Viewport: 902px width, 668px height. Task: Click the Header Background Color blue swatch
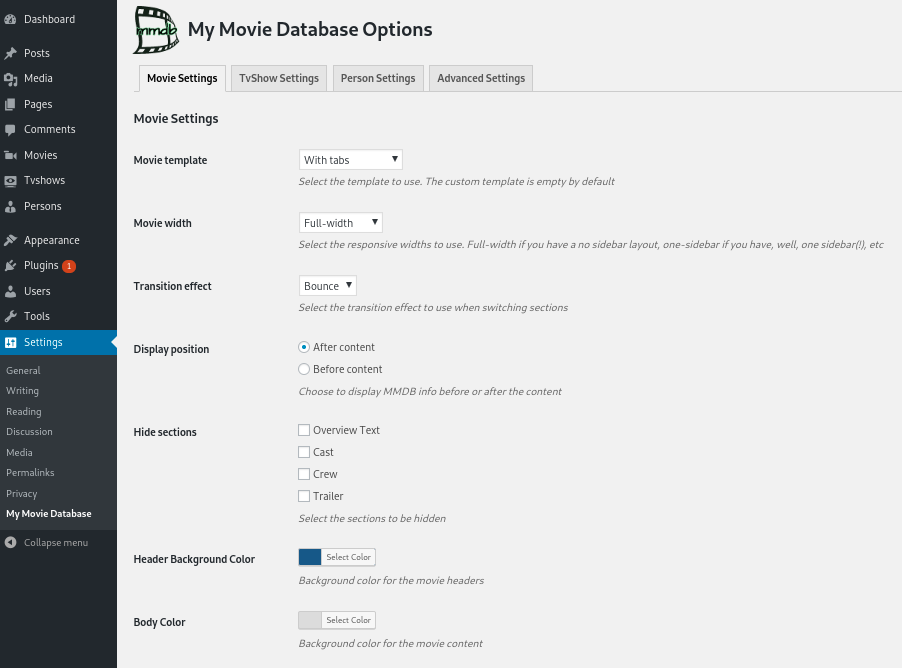(x=310, y=557)
